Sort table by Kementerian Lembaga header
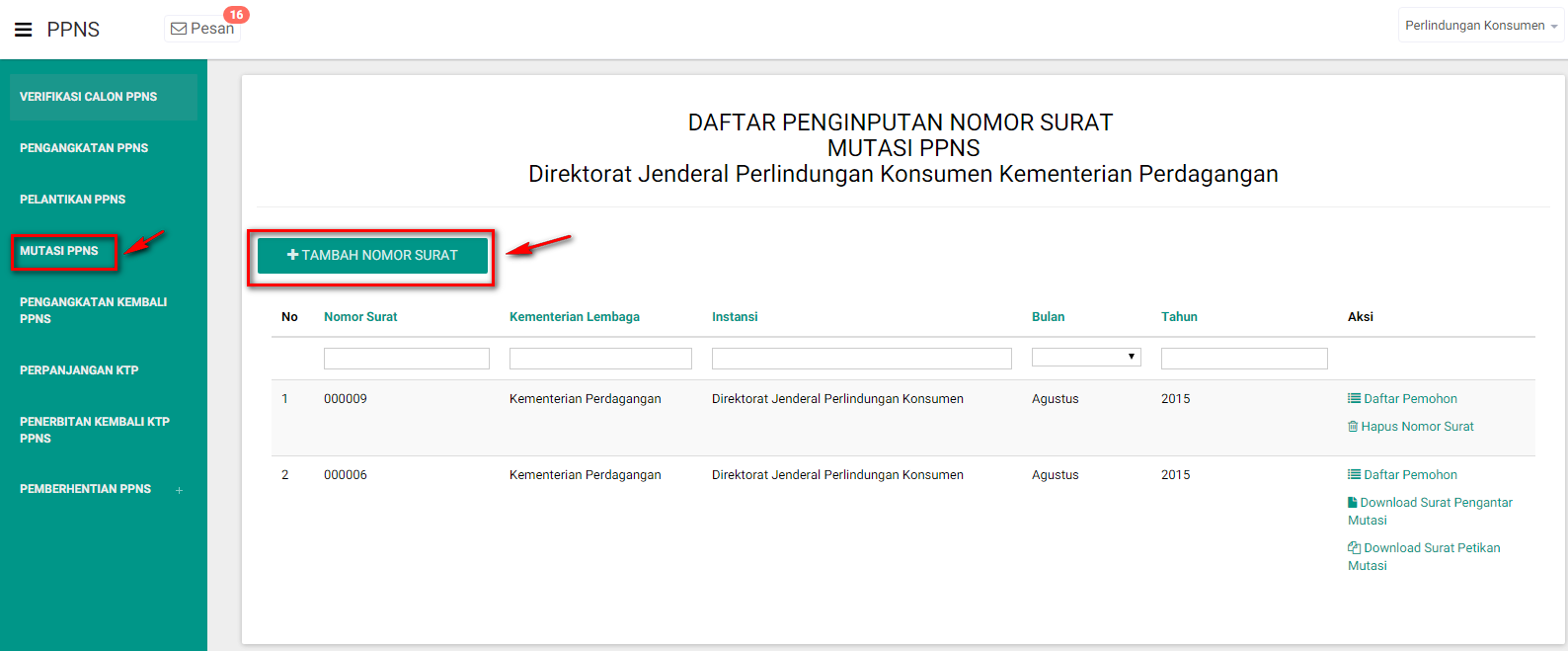This screenshot has height=651, width=1568. (x=574, y=317)
